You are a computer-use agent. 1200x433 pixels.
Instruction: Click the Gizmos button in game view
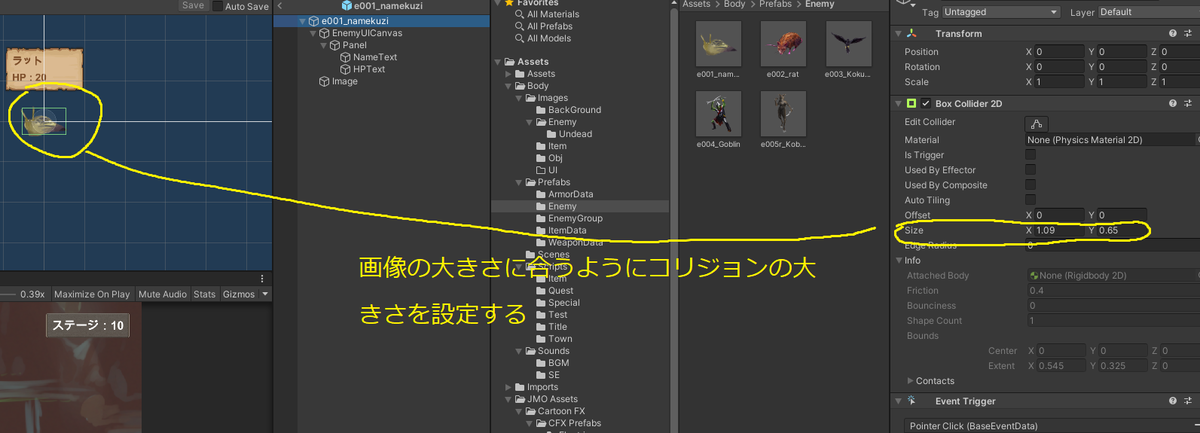pyautogui.click(x=239, y=294)
